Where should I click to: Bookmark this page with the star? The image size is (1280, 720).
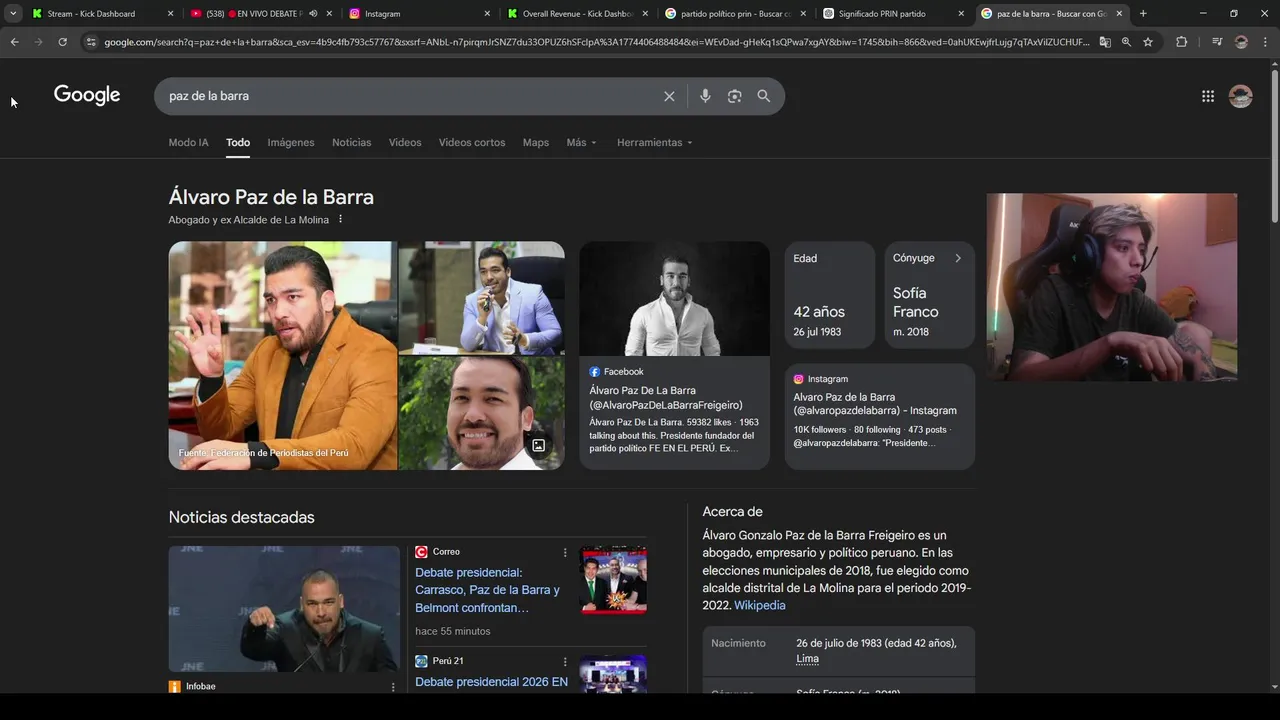[1148, 42]
